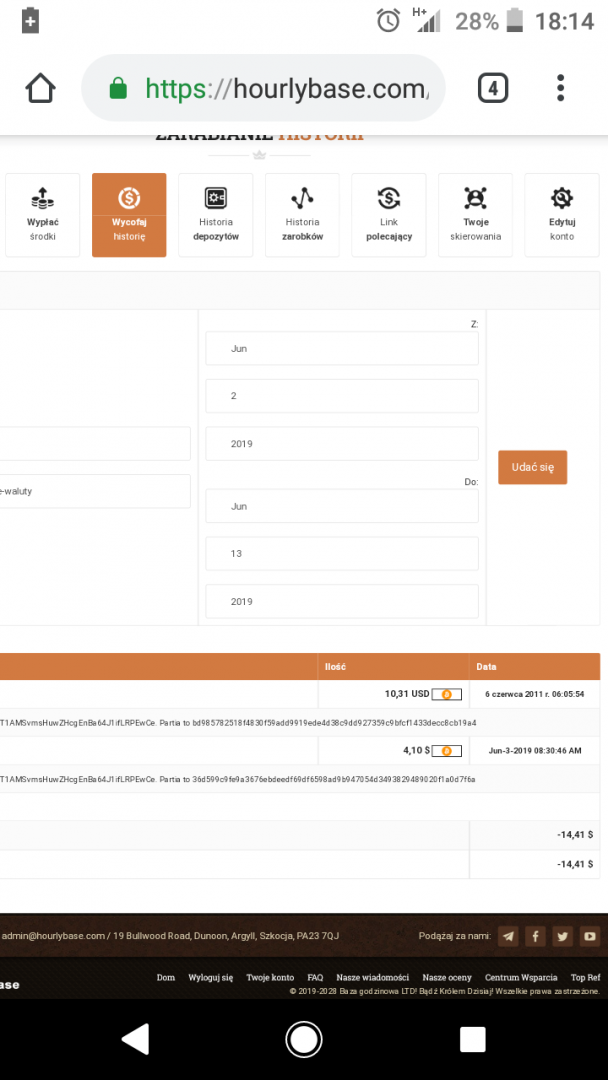Open the start month dropdown showing Jun
This screenshot has height=1080, width=608.
(342, 349)
